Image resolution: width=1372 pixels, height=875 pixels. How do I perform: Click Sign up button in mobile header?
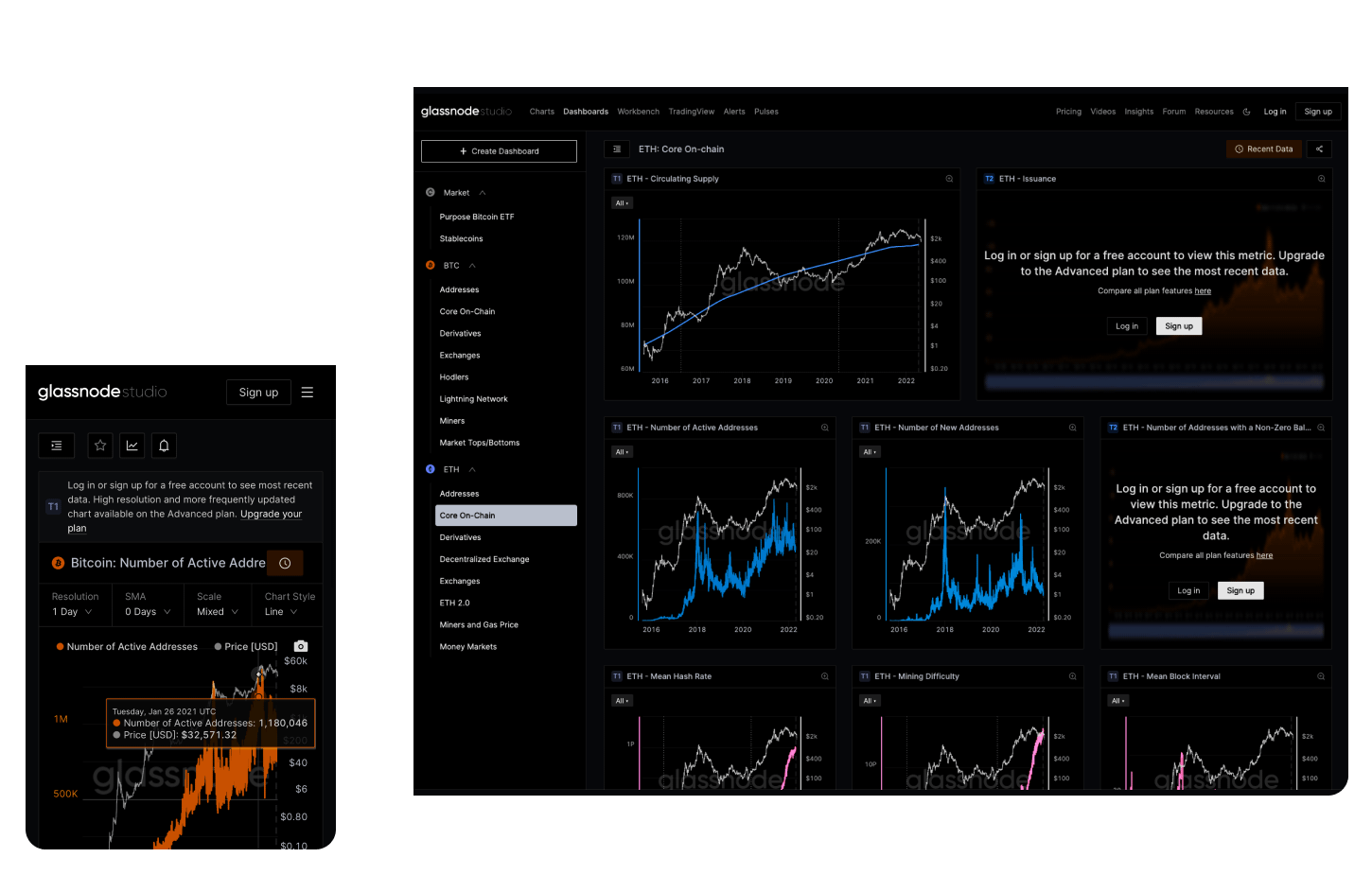pos(258,393)
